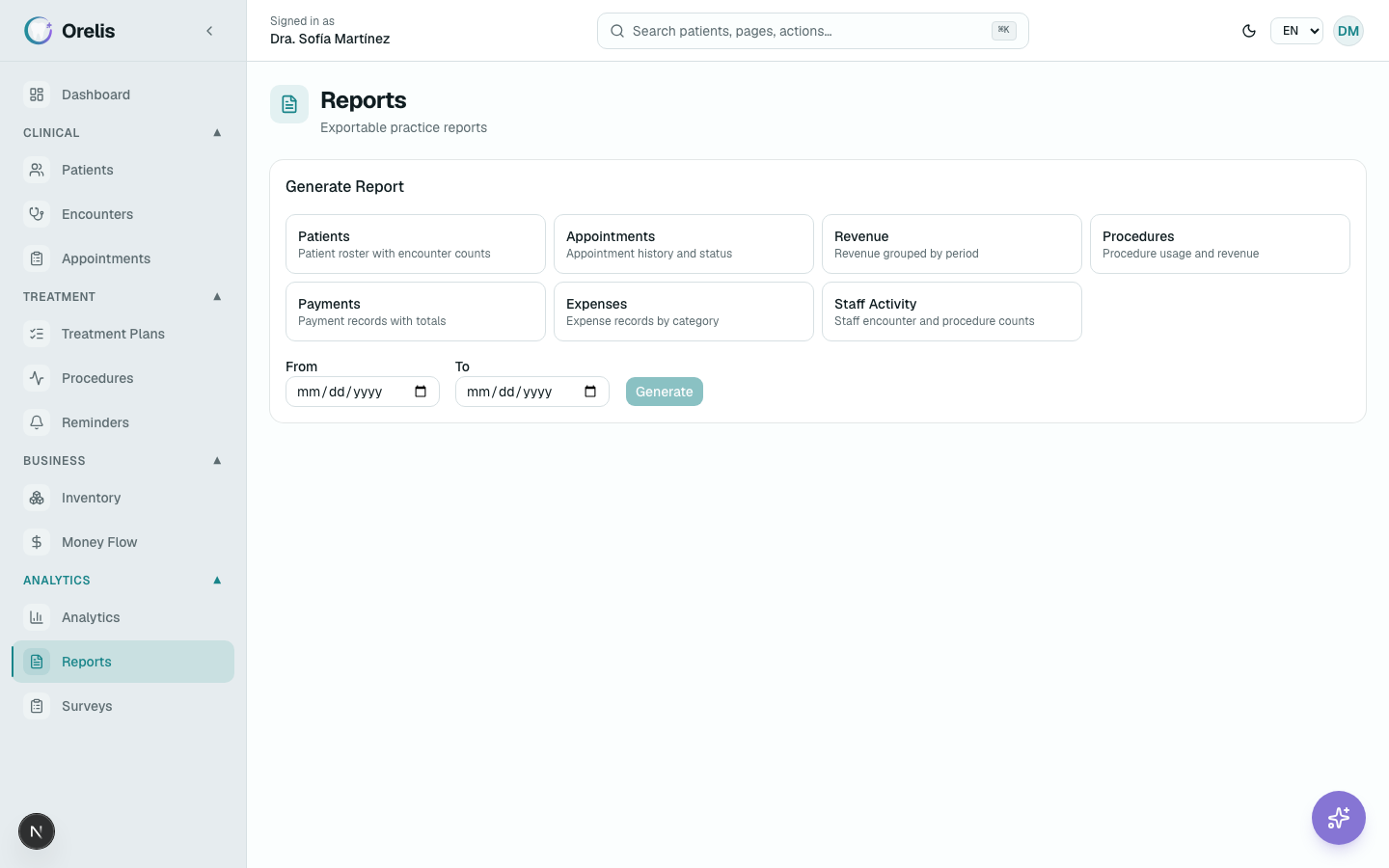Choose the Revenue report type

pyautogui.click(x=952, y=244)
